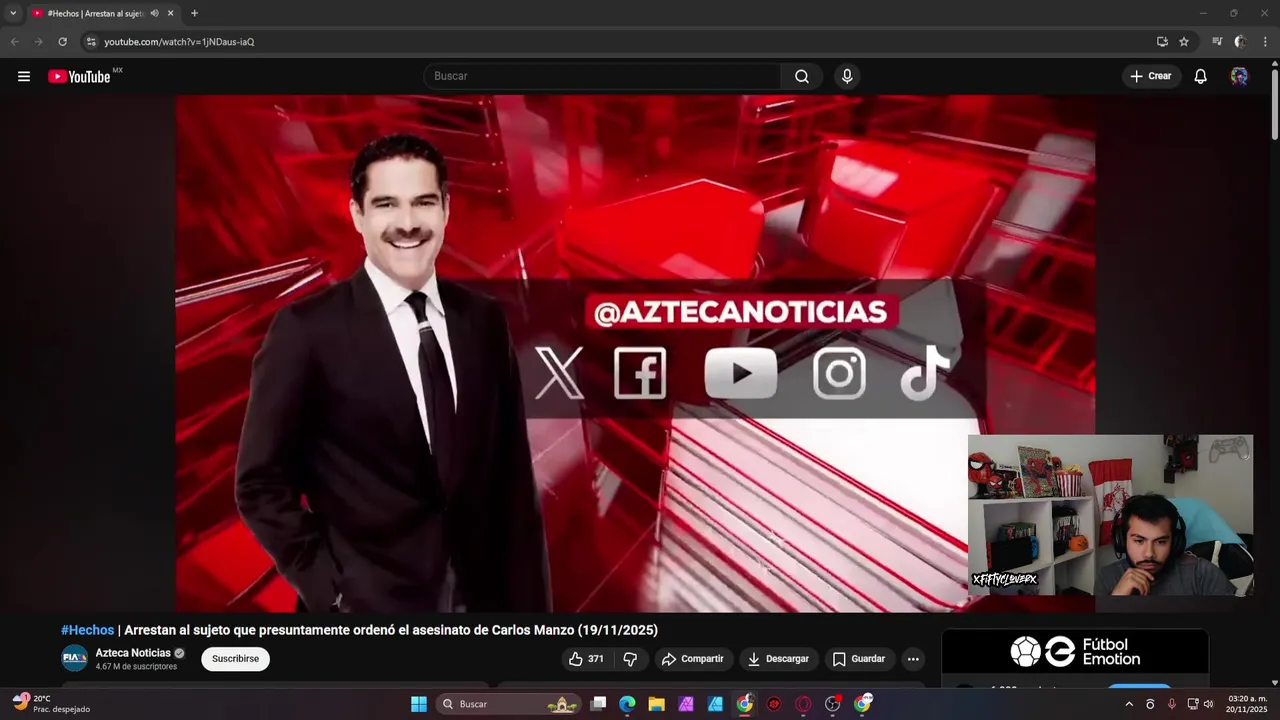The image size is (1280, 720).
Task: Click the Crear button
Action: click(x=1151, y=76)
